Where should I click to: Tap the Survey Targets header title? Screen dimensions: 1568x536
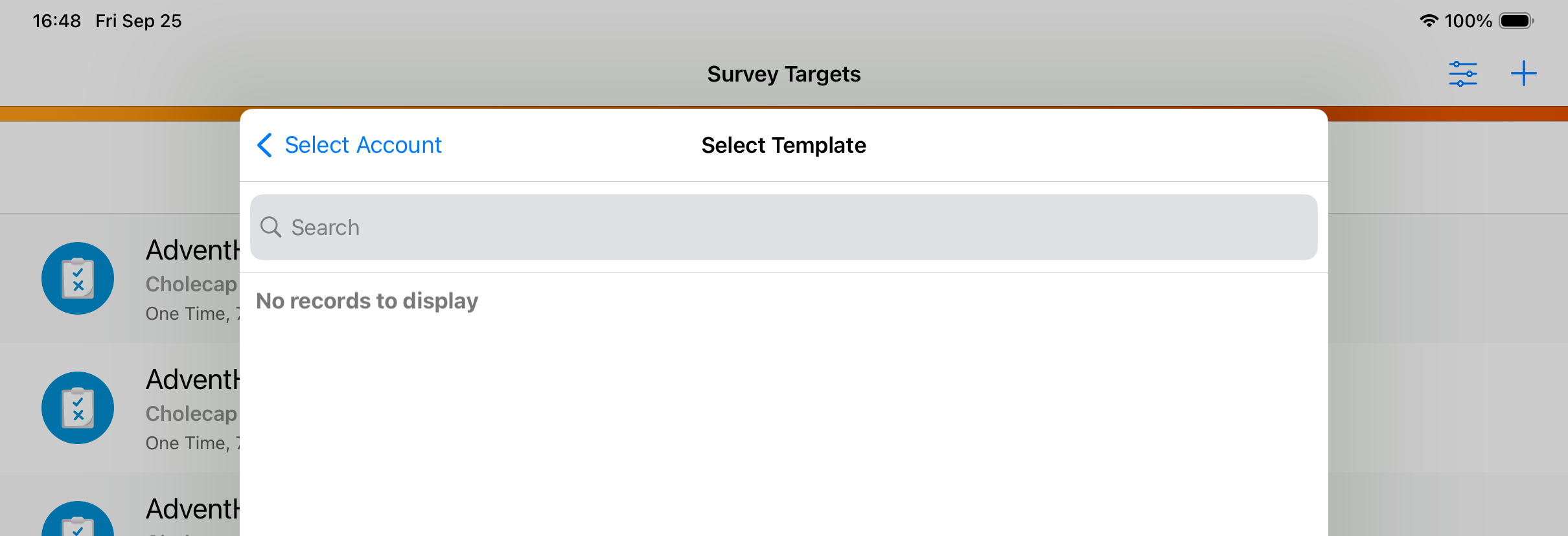[x=784, y=74]
